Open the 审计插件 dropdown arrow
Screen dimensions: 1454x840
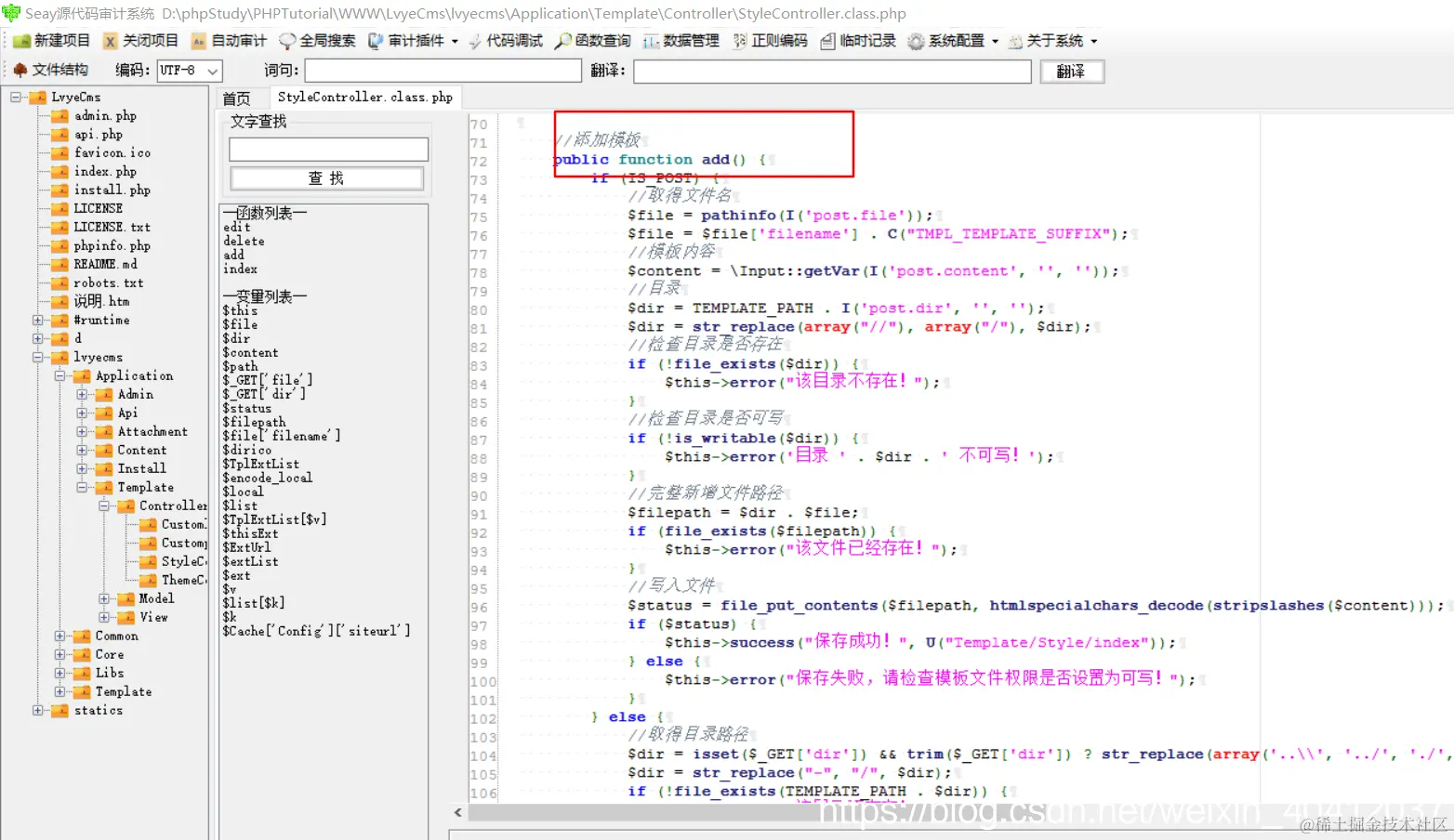click(455, 41)
